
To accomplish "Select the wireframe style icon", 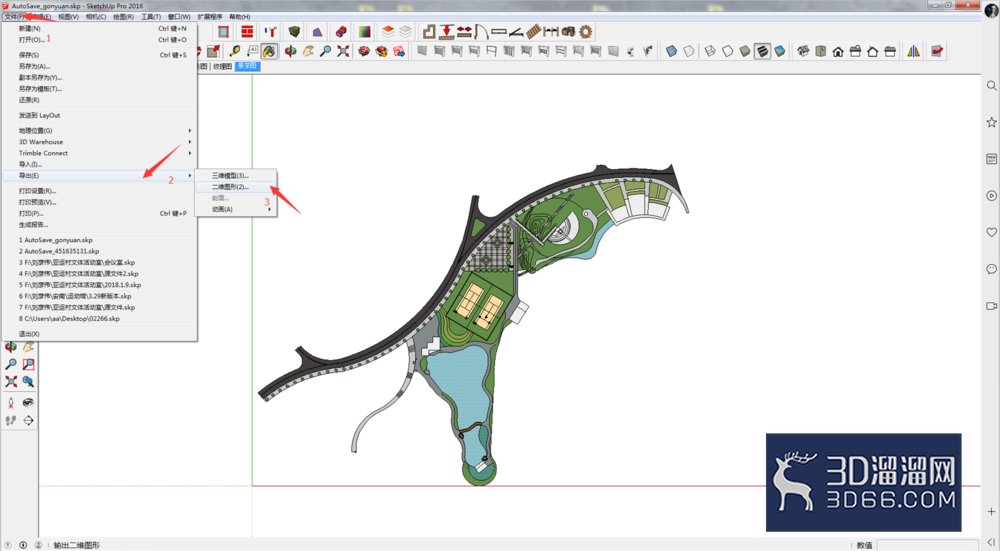I will tap(710, 51).
